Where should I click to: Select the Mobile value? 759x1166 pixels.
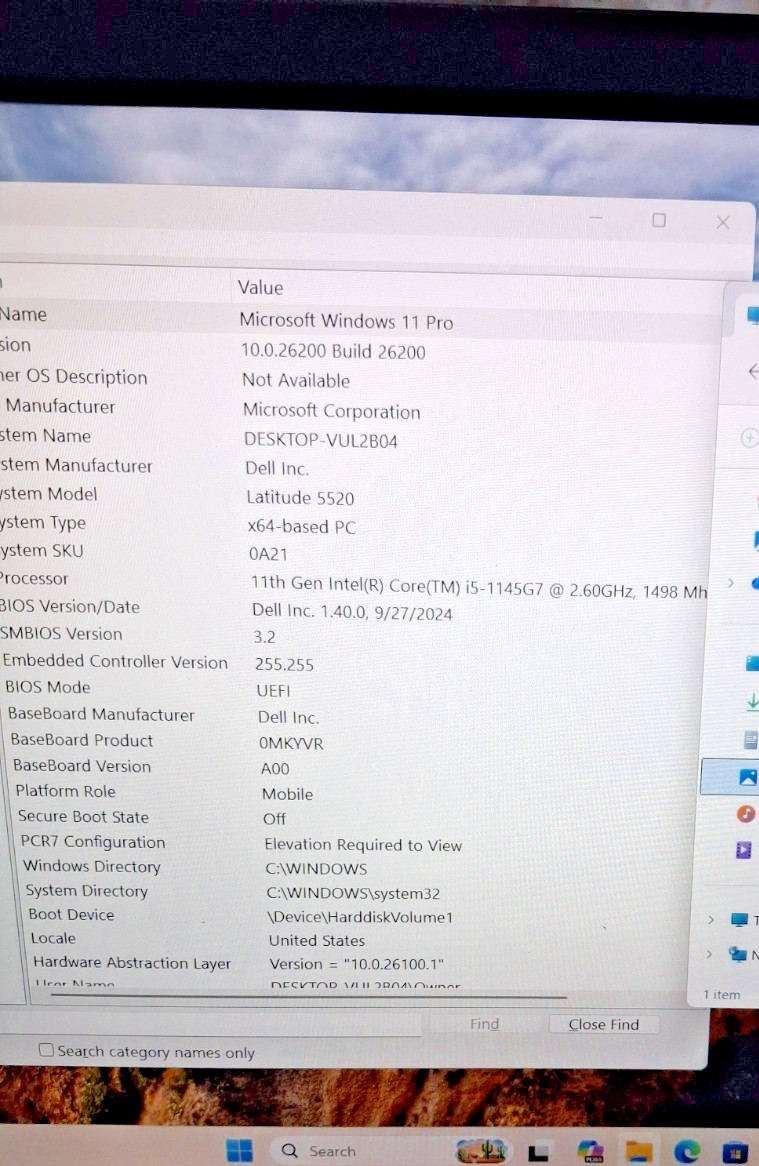[x=287, y=793]
